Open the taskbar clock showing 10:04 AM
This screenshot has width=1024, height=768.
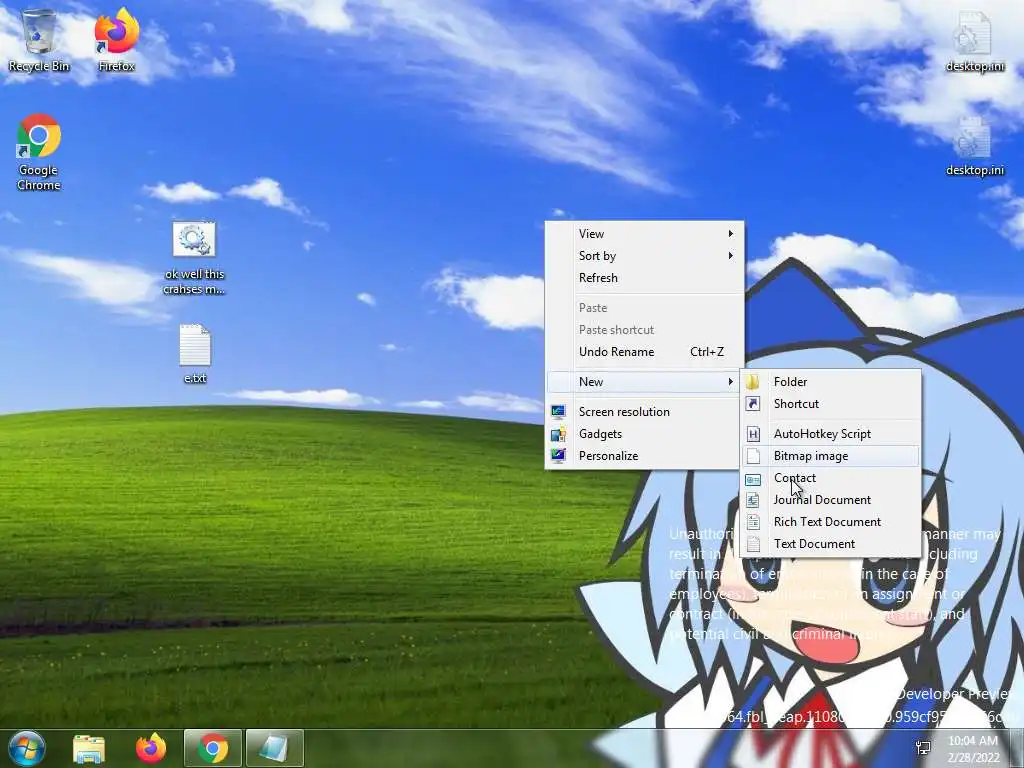[x=973, y=748]
